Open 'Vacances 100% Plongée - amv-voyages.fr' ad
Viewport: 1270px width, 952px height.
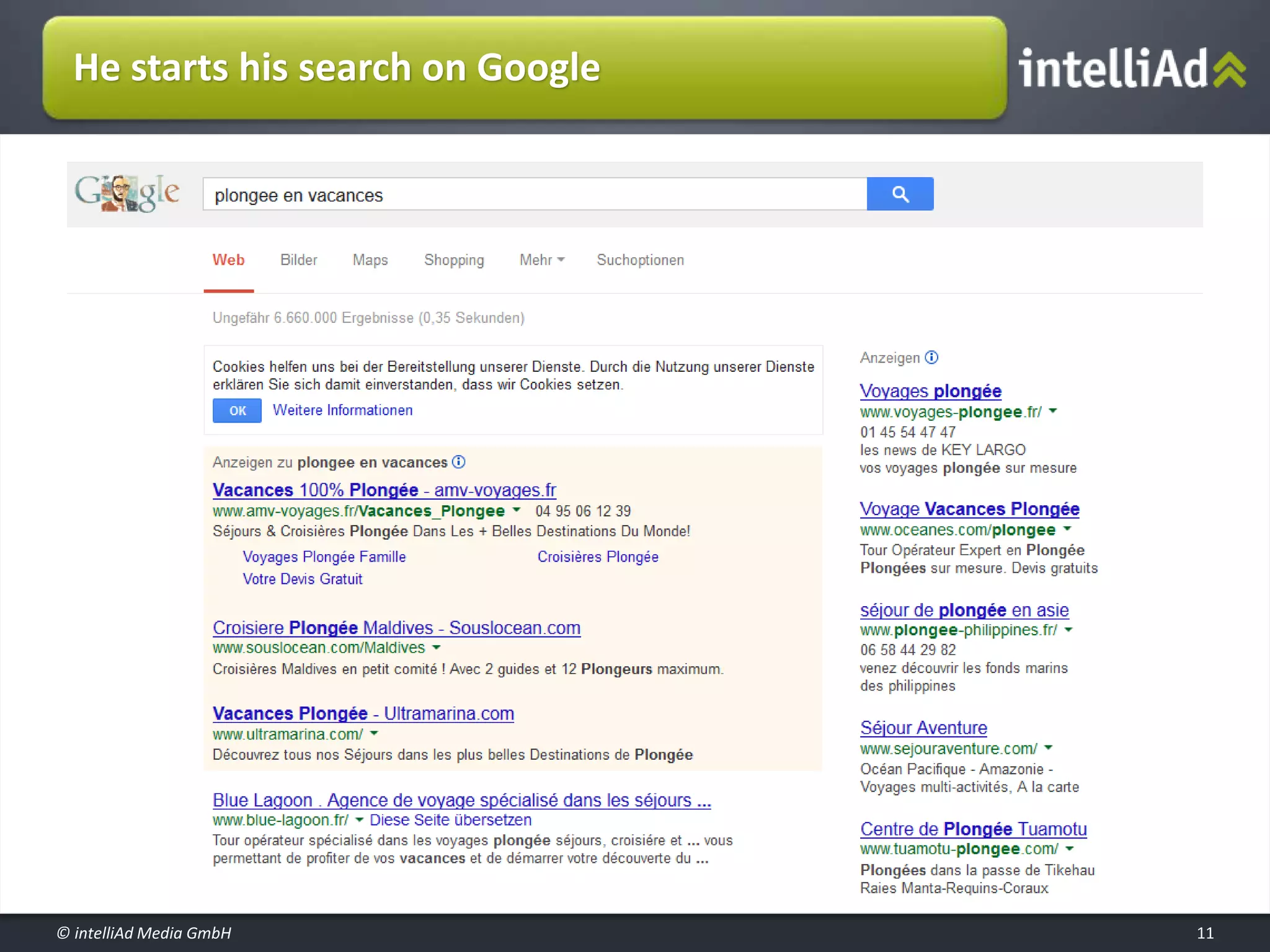384,490
